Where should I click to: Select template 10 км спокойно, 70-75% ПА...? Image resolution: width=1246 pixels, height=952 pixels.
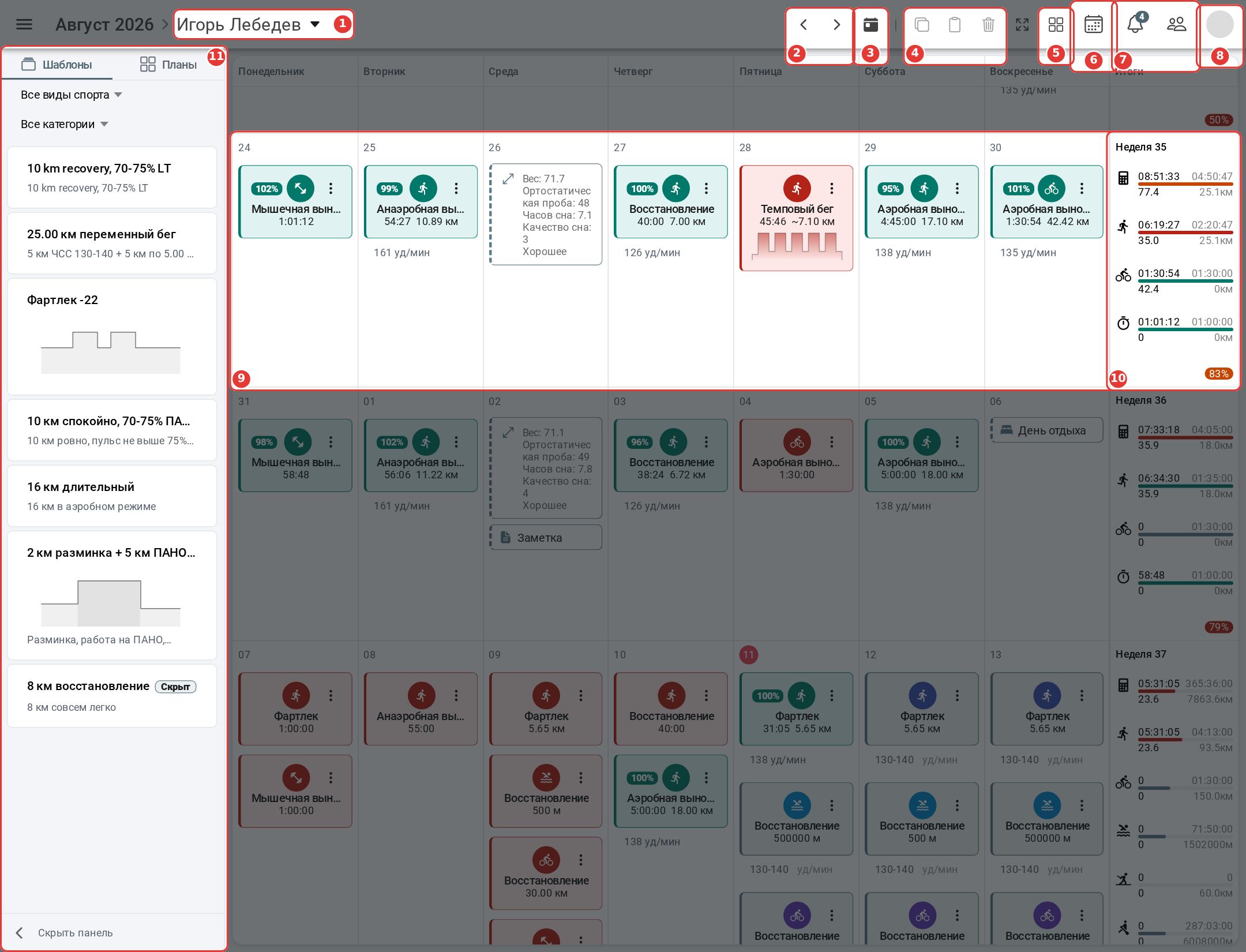(112, 430)
